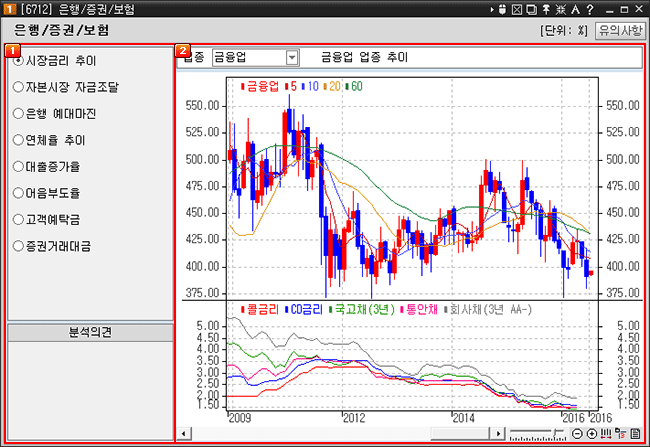Click the chart zoom slider handle

pos(556,433)
